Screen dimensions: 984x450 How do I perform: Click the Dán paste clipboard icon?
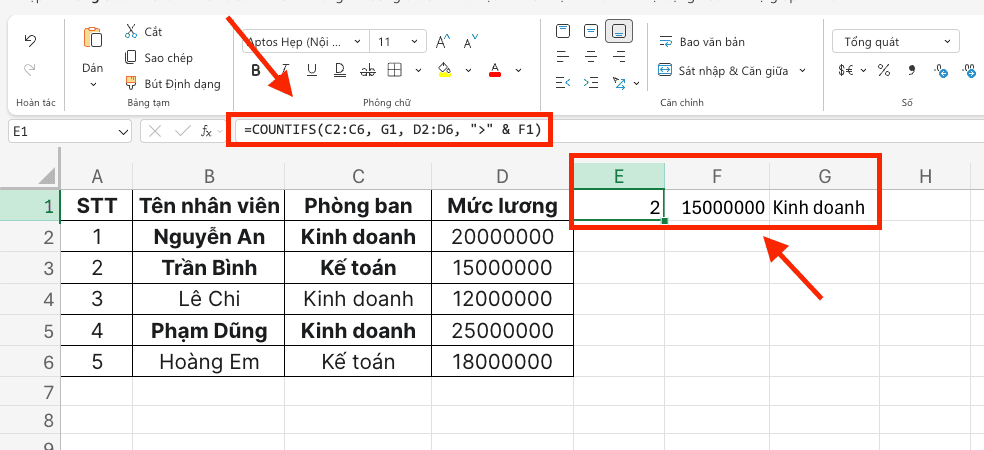point(93,38)
